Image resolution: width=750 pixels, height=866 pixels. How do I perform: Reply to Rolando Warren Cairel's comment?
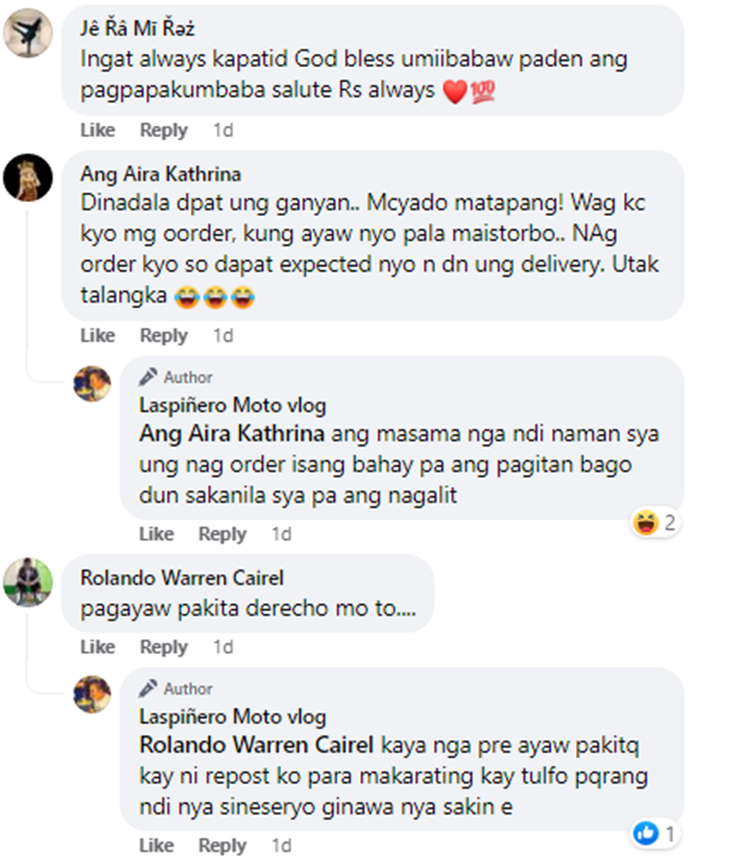pyautogui.click(x=163, y=647)
